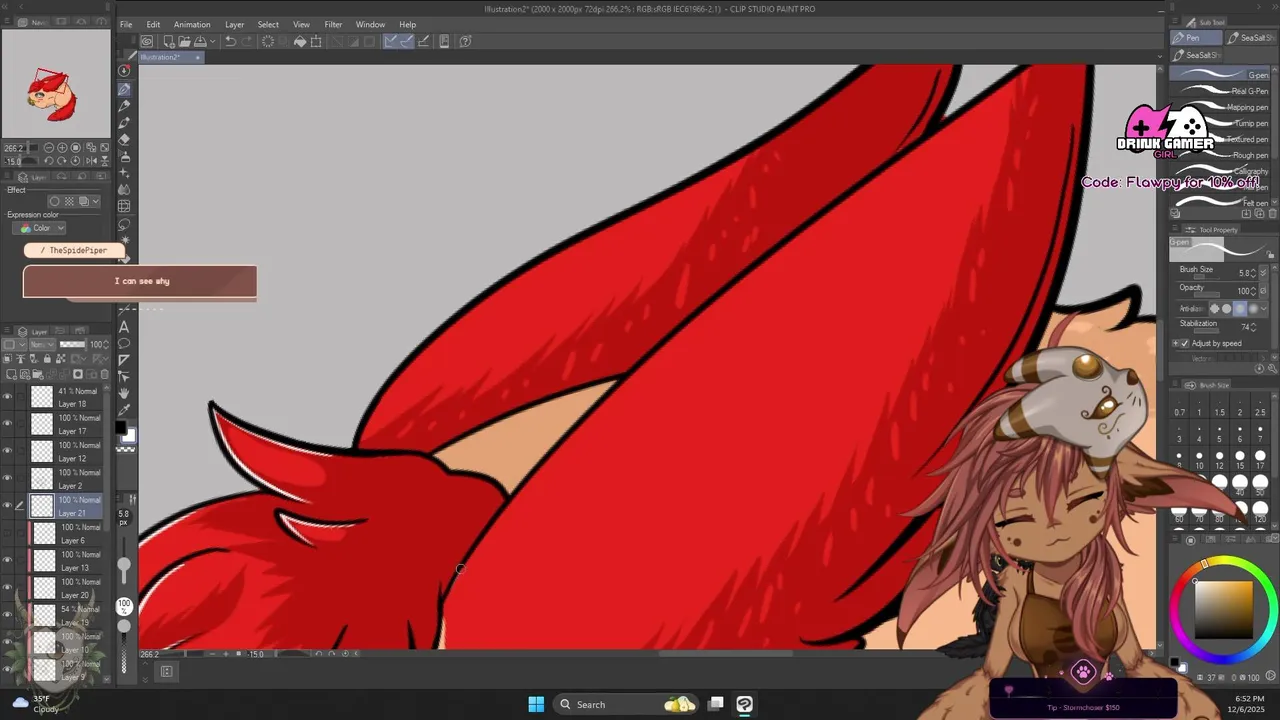
Task: Open the Animation menu
Action: tap(192, 24)
